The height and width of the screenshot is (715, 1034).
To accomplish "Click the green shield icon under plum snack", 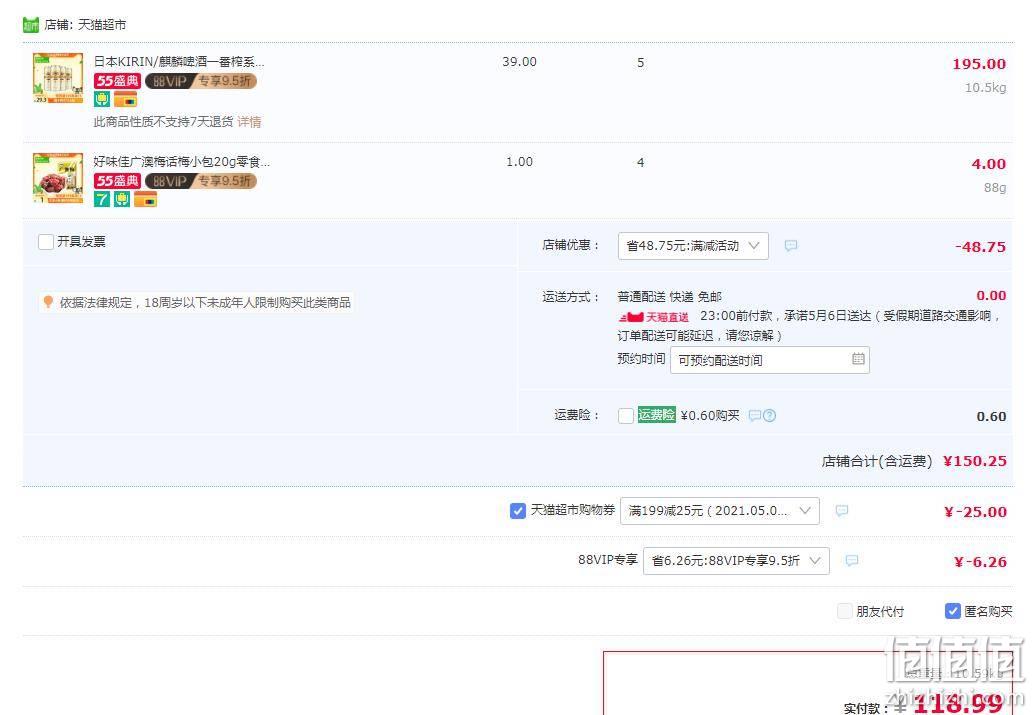I will coord(122,199).
